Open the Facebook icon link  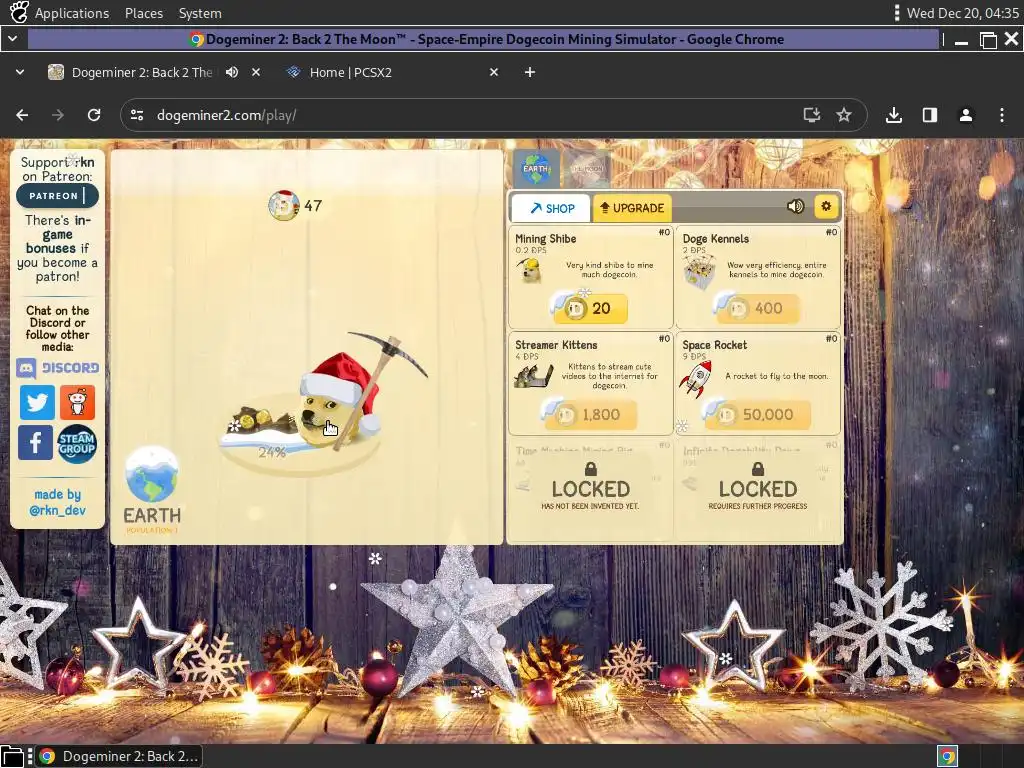(35, 442)
